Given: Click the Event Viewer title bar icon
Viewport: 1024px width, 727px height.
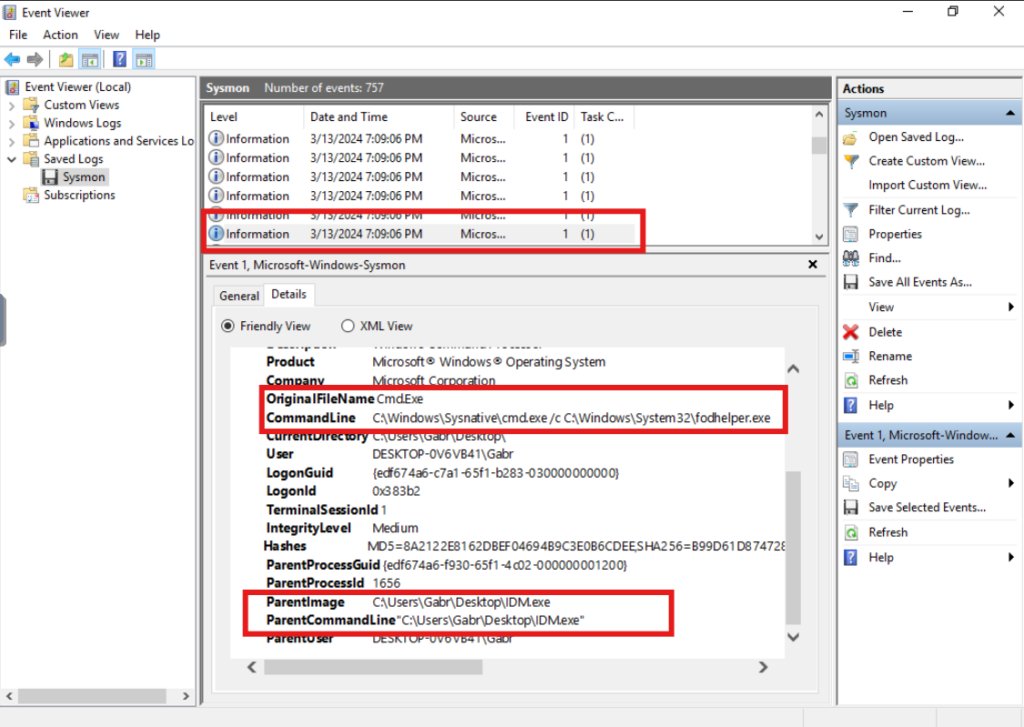Looking at the screenshot, I should tap(10, 12).
